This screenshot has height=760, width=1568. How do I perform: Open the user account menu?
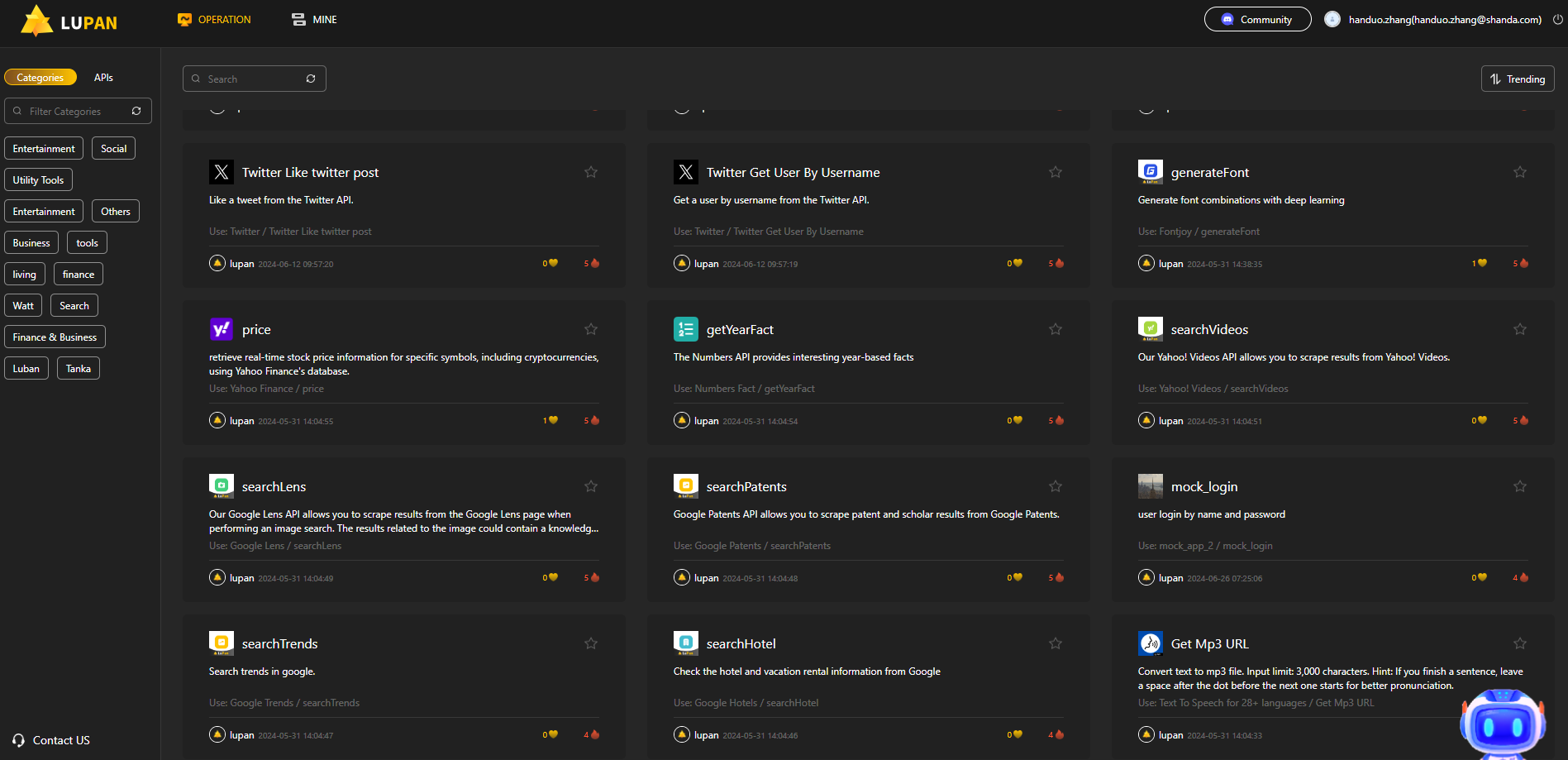[1435, 20]
